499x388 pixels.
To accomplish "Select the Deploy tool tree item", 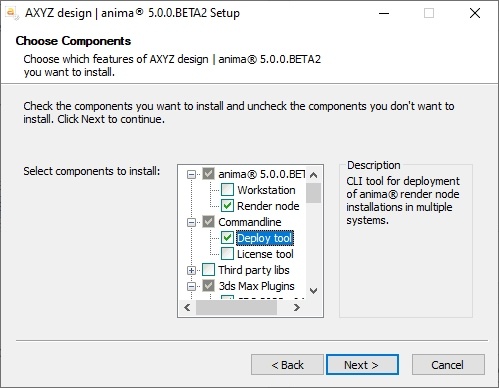I will pos(265,238).
